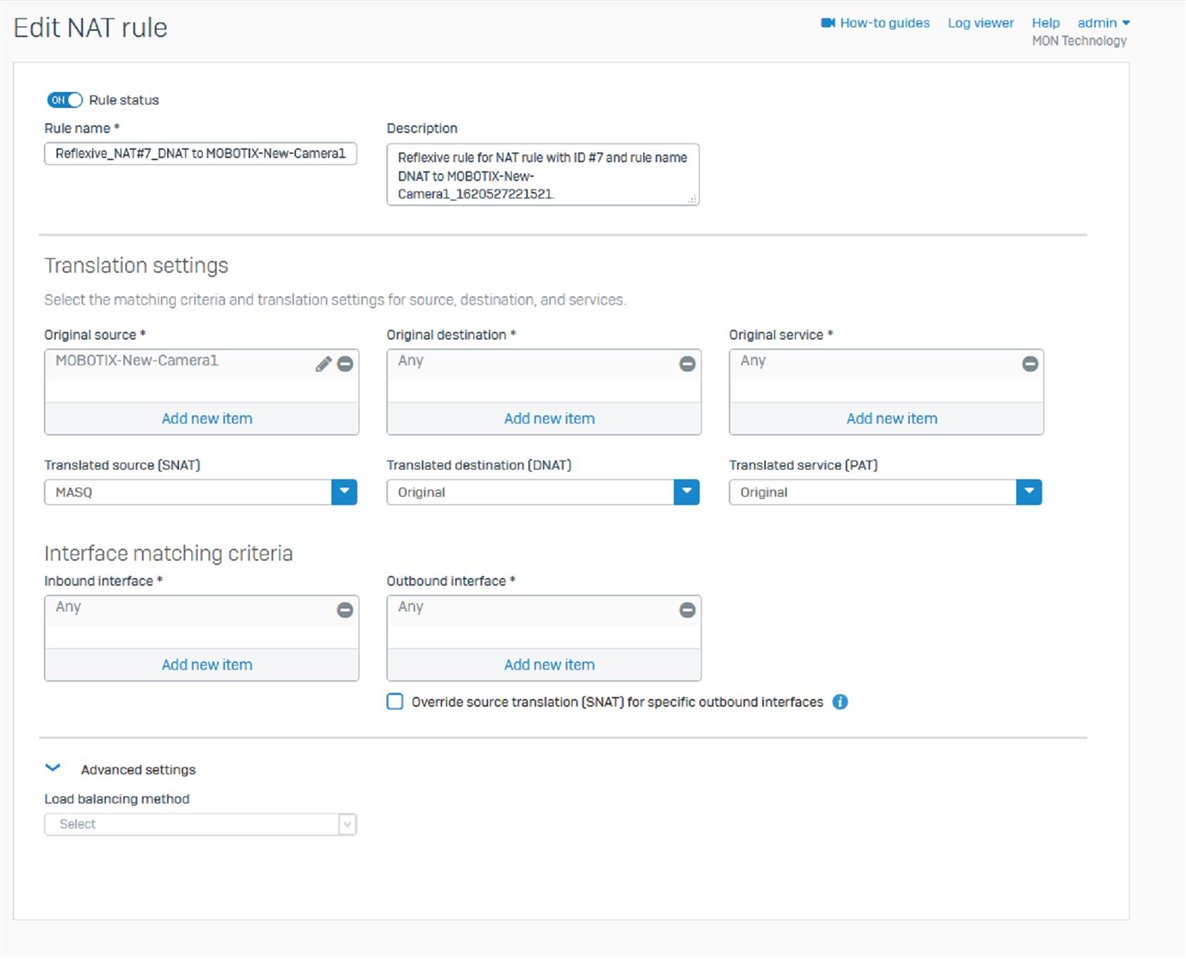The image size is (1186, 959).
Task: Enable Override source translation (SNAT) checkbox
Action: 395,702
